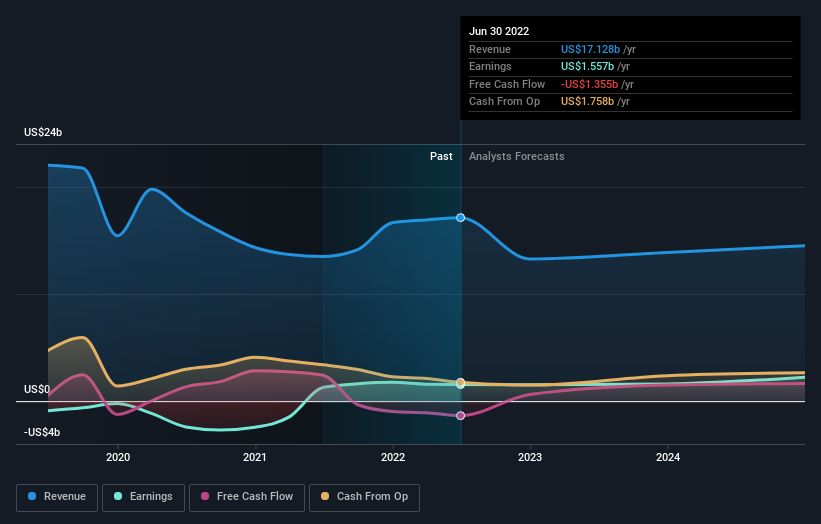The width and height of the screenshot is (821, 524).
Task: Click the 2022 x-axis label
Action: [393, 457]
